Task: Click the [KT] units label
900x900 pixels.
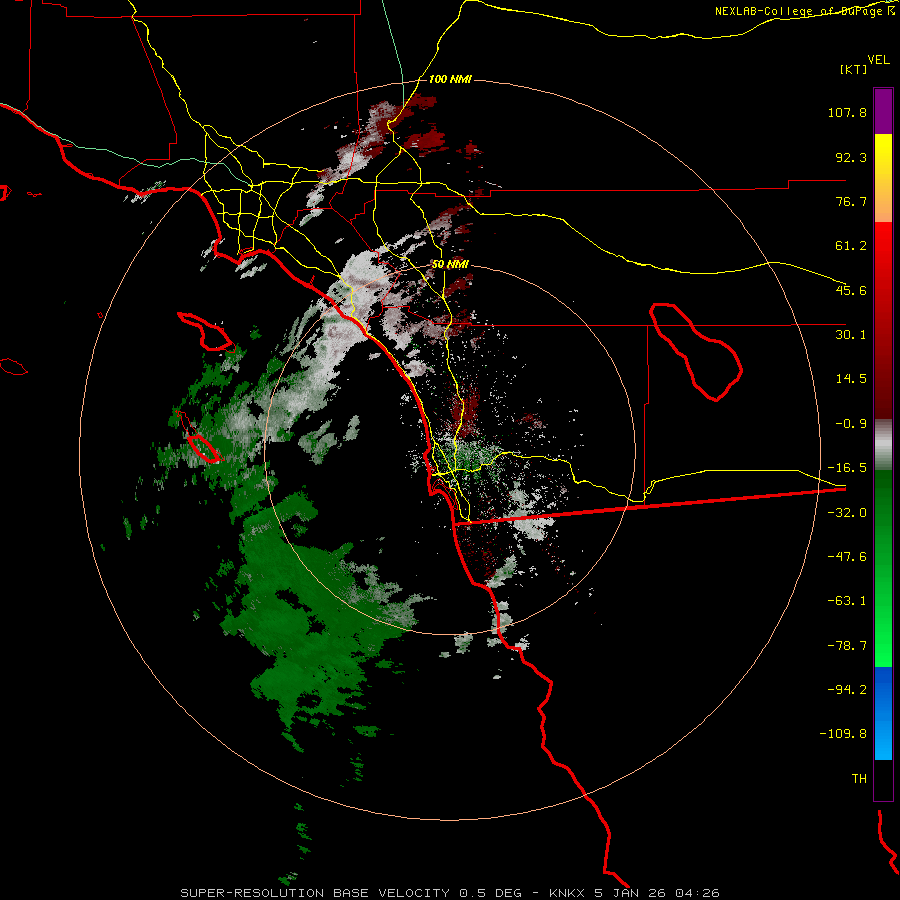Action: [x=853, y=69]
